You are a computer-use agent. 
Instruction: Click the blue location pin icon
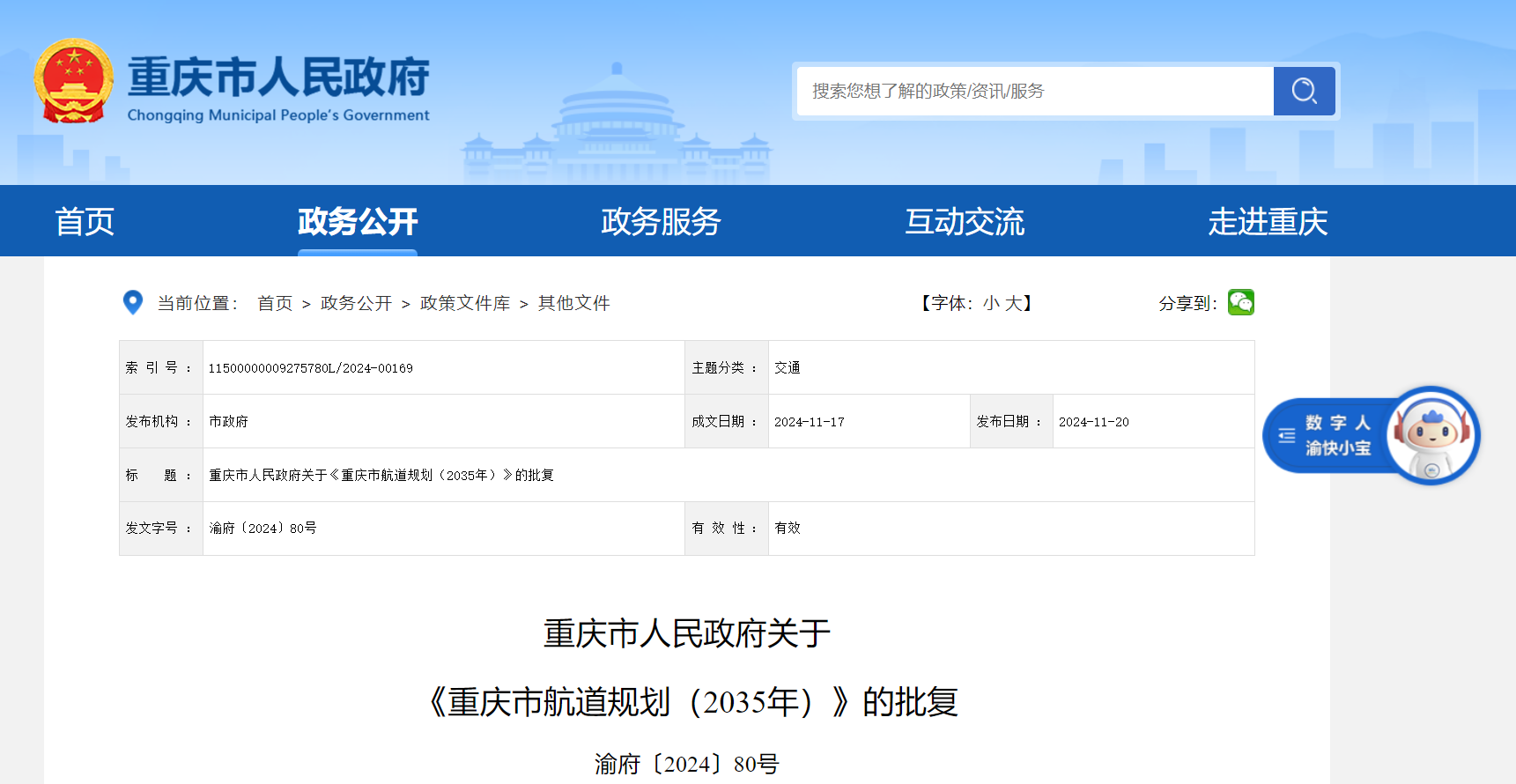click(x=133, y=302)
